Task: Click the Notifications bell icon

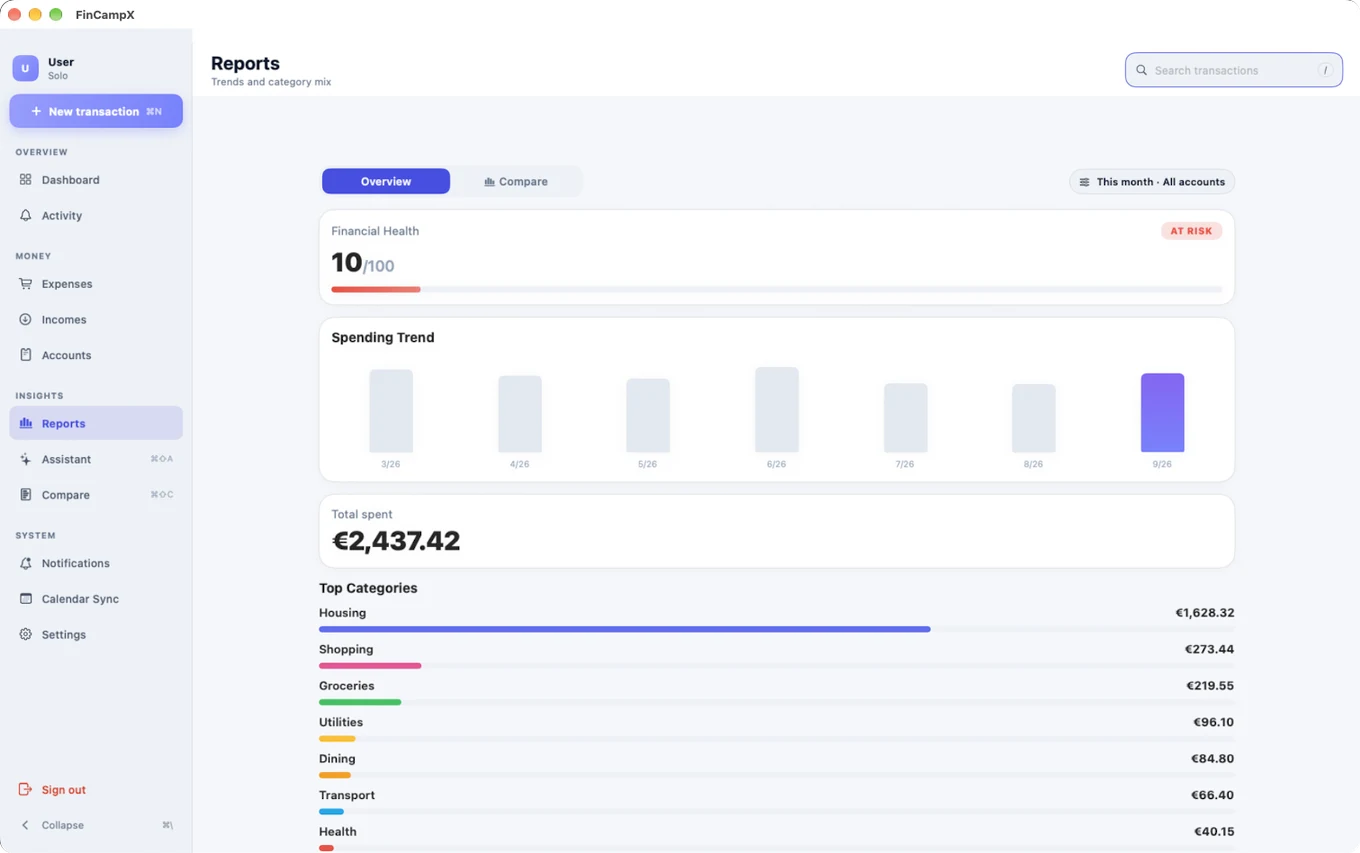Action: tap(26, 563)
